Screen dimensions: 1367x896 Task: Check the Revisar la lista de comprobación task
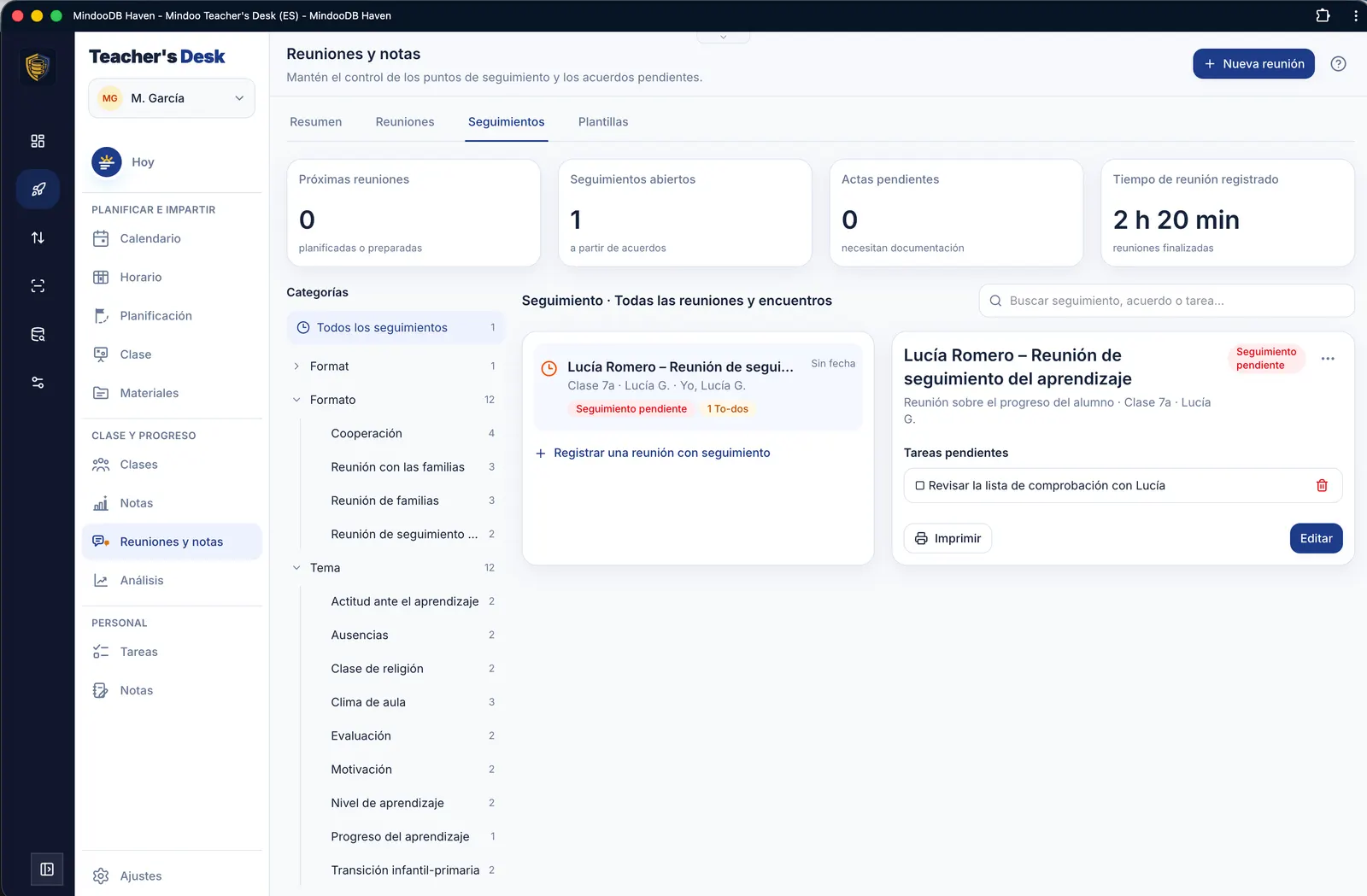920,485
